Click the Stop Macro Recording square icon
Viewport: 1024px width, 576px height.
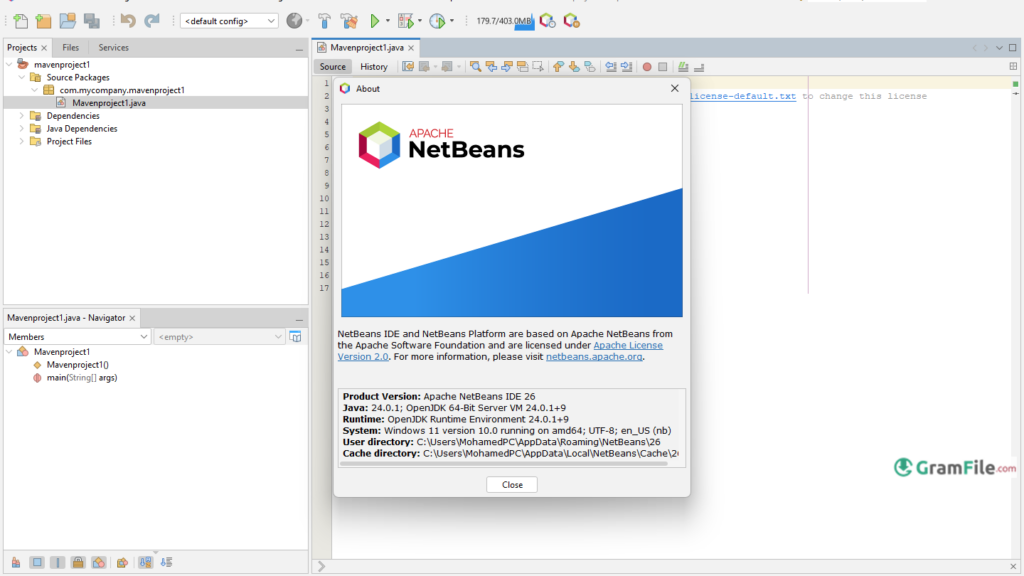point(663,67)
